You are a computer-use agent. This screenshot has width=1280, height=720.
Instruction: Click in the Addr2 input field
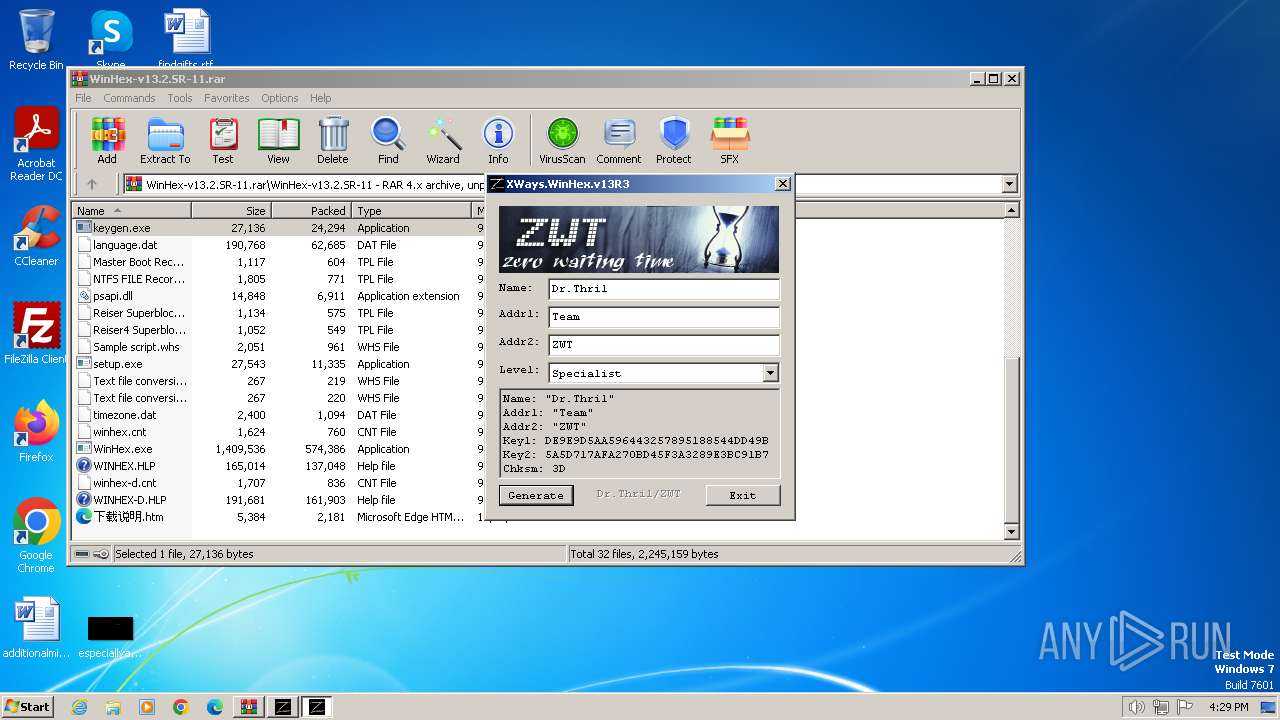pyautogui.click(x=664, y=345)
